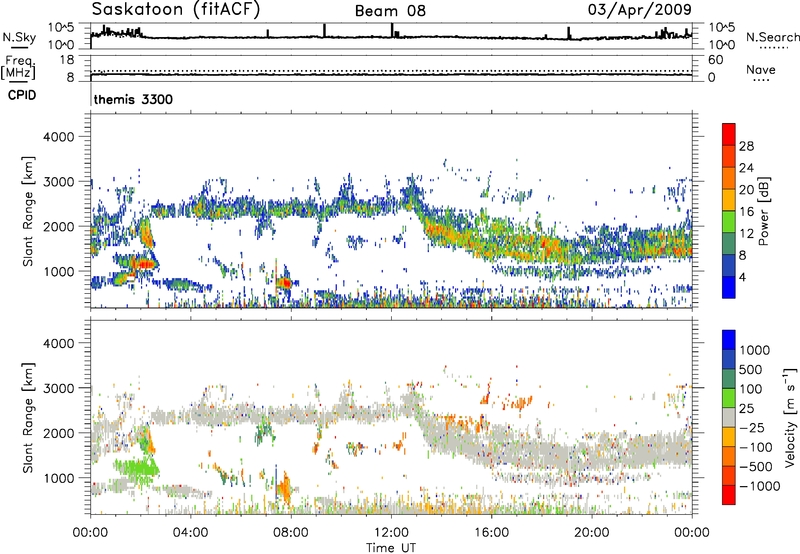Click the gray segment of the velocity colorbar
This screenshot has width=800, height=554.
click(x=729, y=417)
